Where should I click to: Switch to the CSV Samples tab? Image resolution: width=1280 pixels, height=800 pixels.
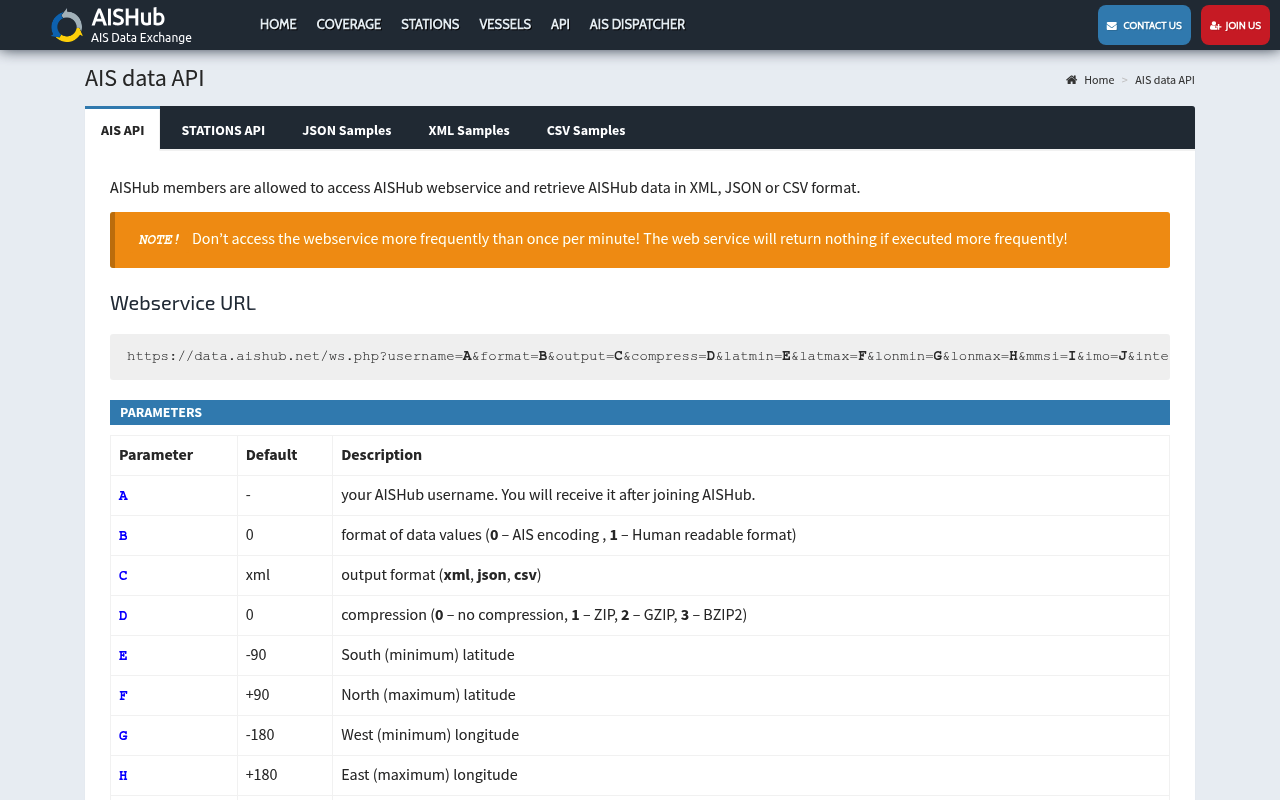point(586,130)
